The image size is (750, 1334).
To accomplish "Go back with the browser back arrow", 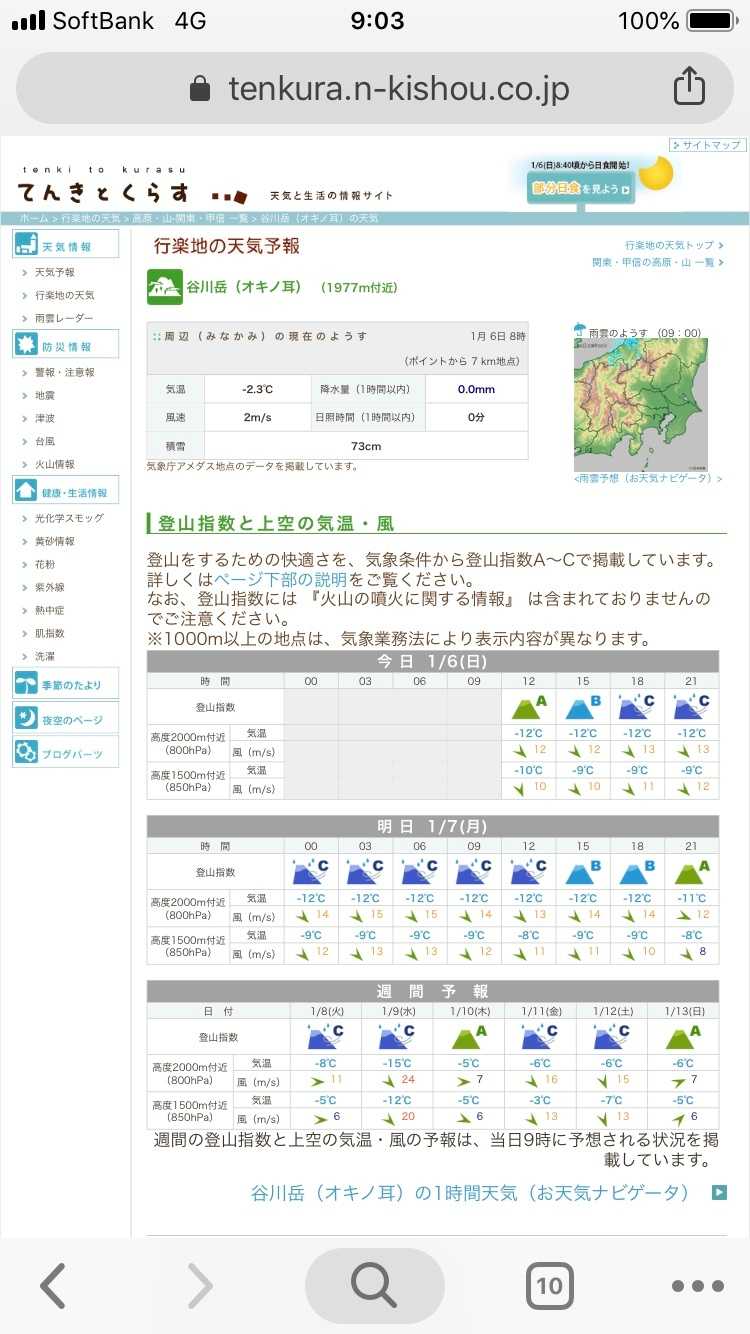I will pos(52,1285).
